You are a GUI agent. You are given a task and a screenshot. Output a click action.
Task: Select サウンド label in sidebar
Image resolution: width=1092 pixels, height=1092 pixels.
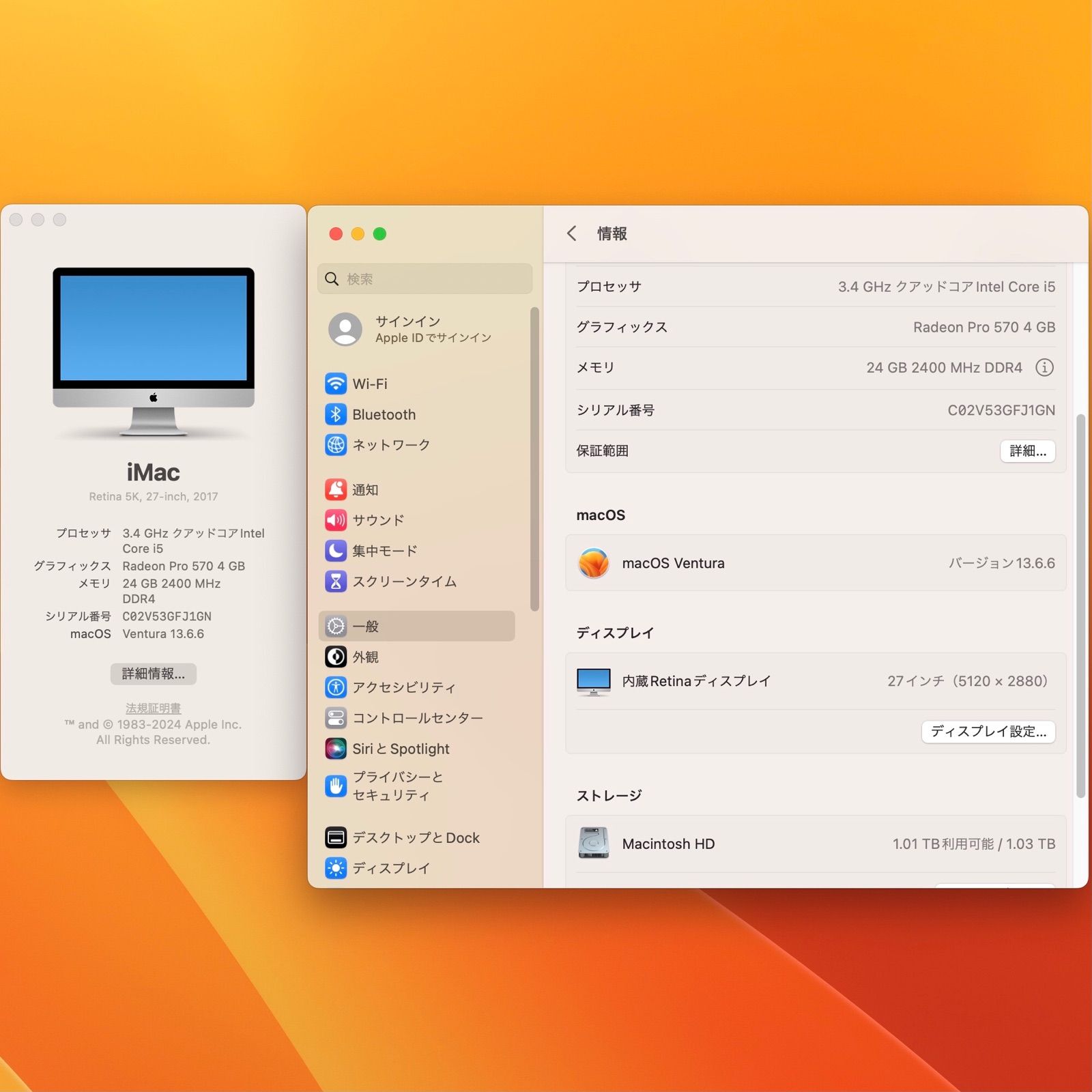378,520
